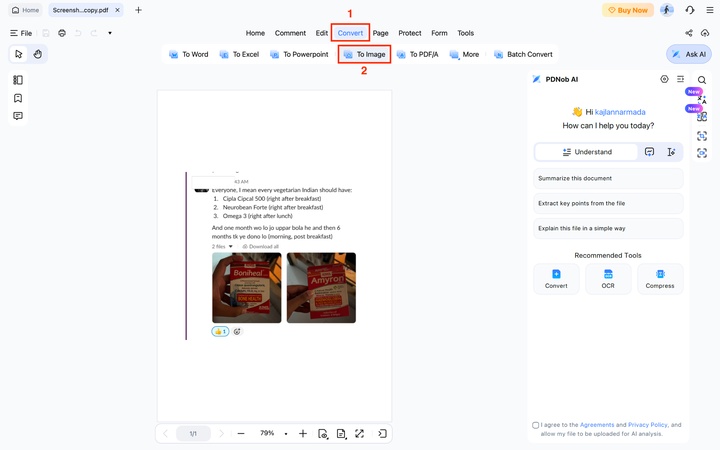The image size is (720, 450).
Task: Convert the PDF To Excel
Action: tap(239, 54)
